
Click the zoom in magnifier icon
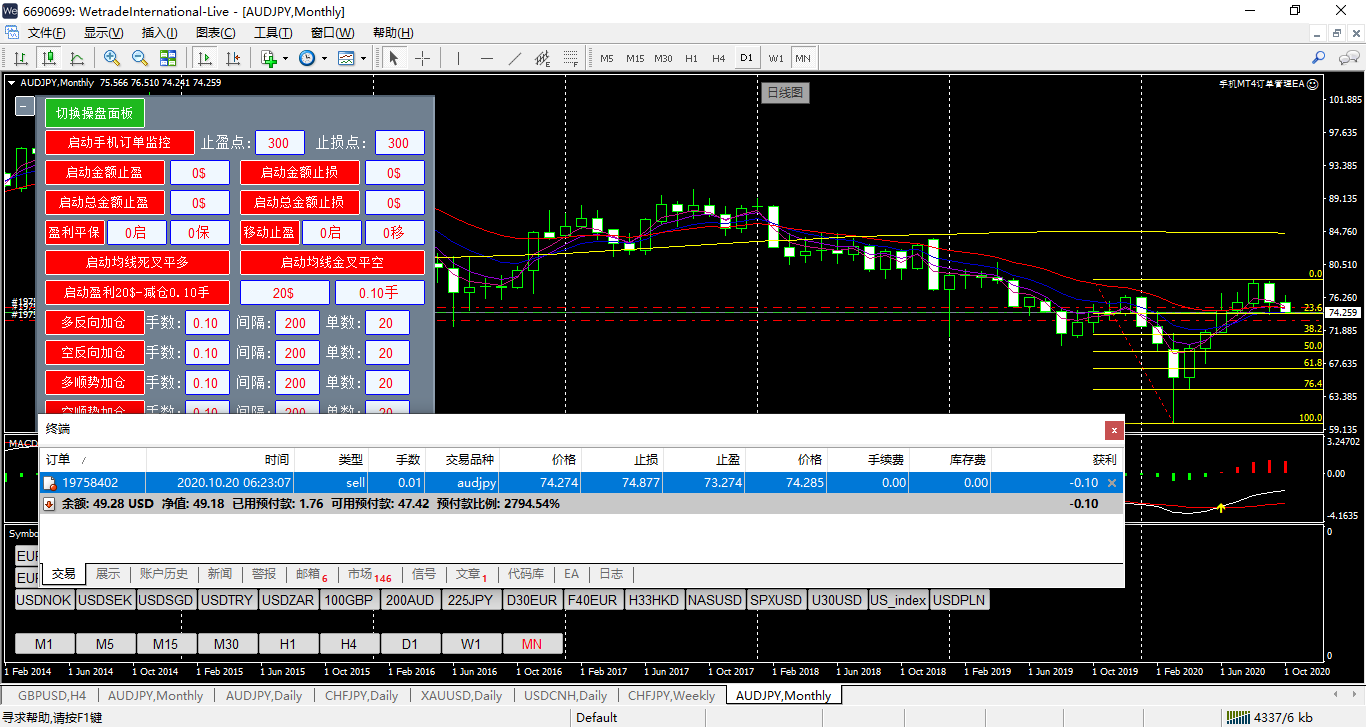[112, 58]
